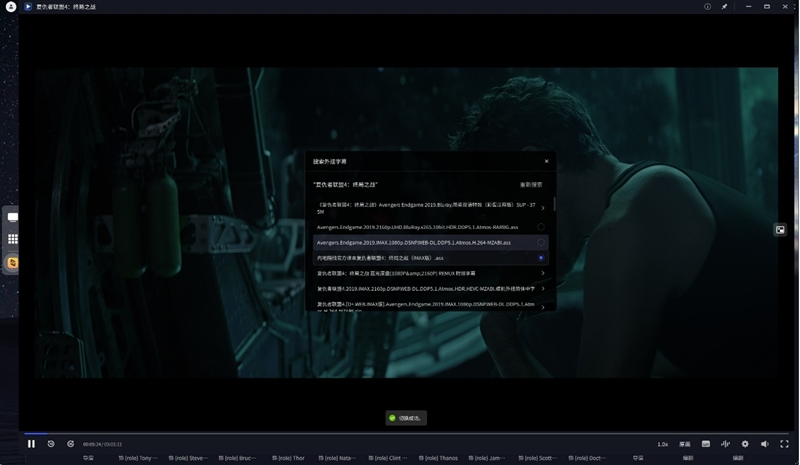Mute the player volume speaker icon
This screenshot has width=800, height=465.
(x=764, y=444)
